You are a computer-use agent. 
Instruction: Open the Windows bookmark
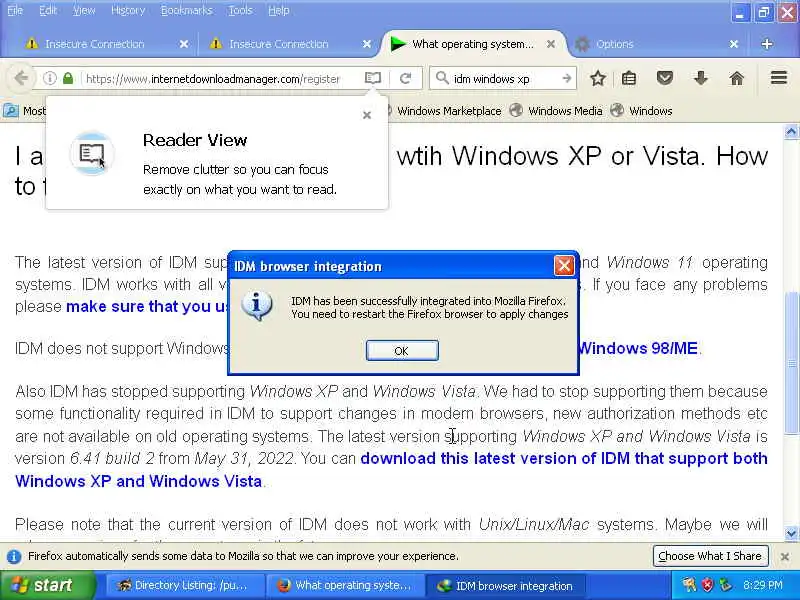(x=642, y=111)
